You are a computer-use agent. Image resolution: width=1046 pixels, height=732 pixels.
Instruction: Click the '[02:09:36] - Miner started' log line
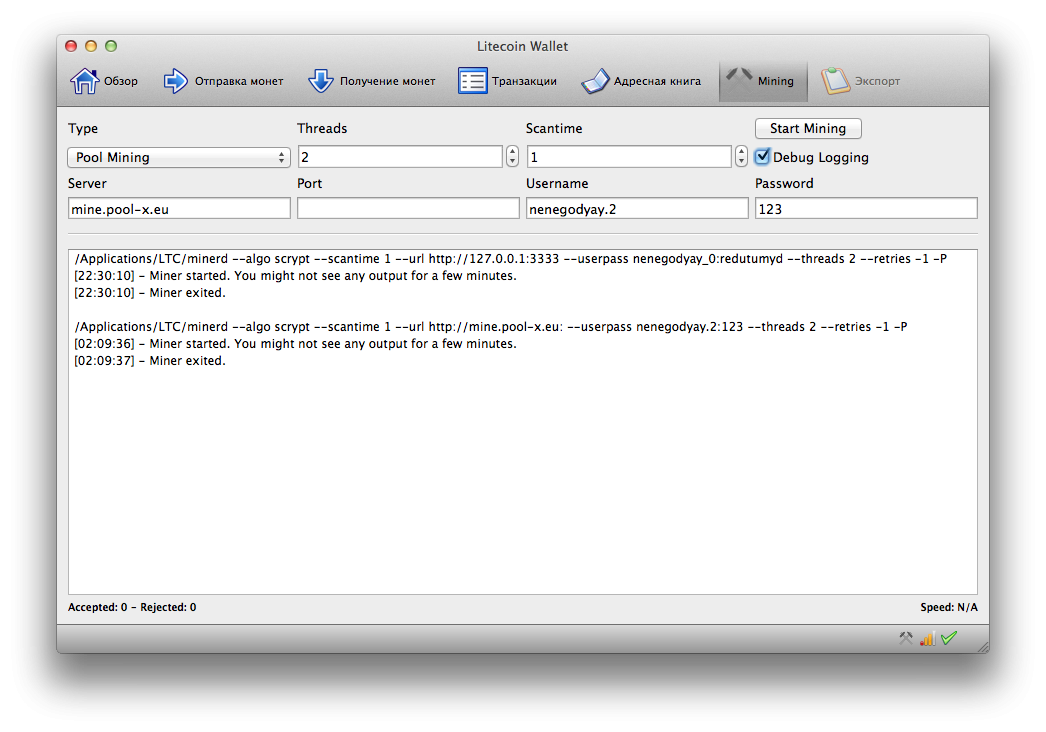pos(296,344)
